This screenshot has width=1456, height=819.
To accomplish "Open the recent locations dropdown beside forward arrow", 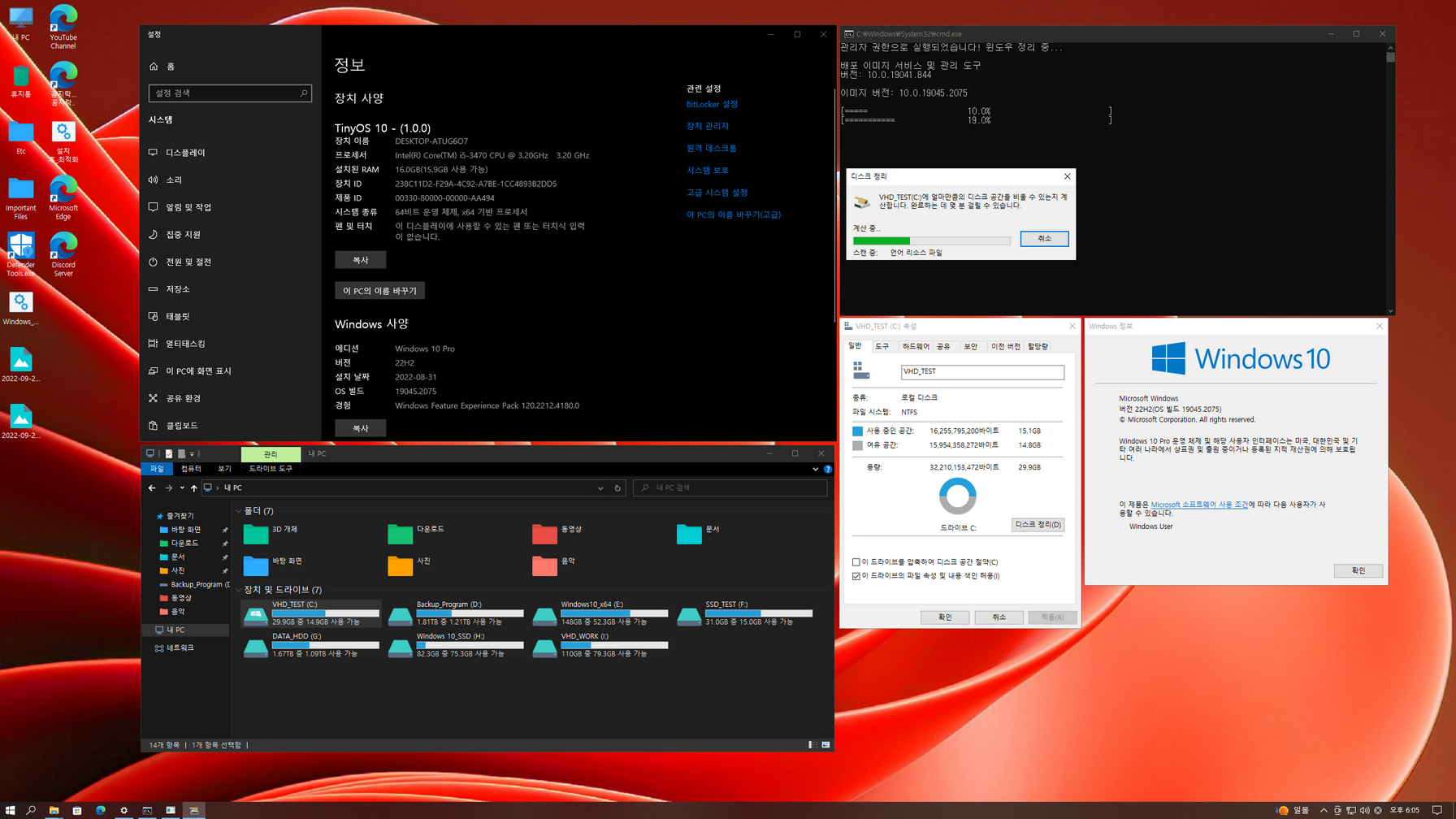I will click(x=182, y=488).
